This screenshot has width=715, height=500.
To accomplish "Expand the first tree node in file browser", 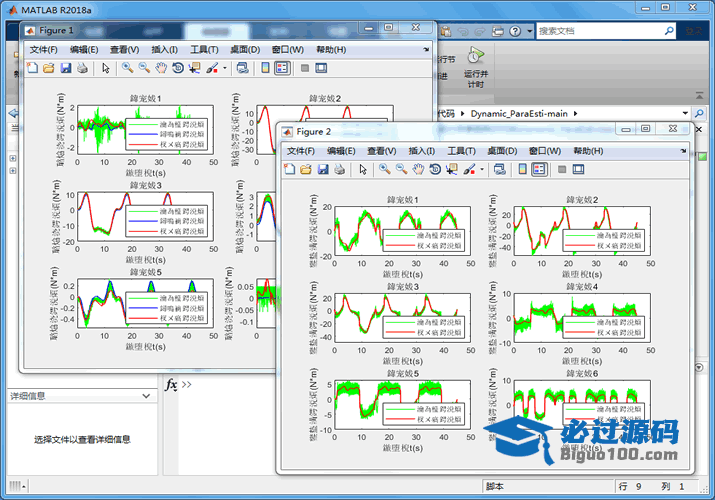I will click(x=13, y=158).
